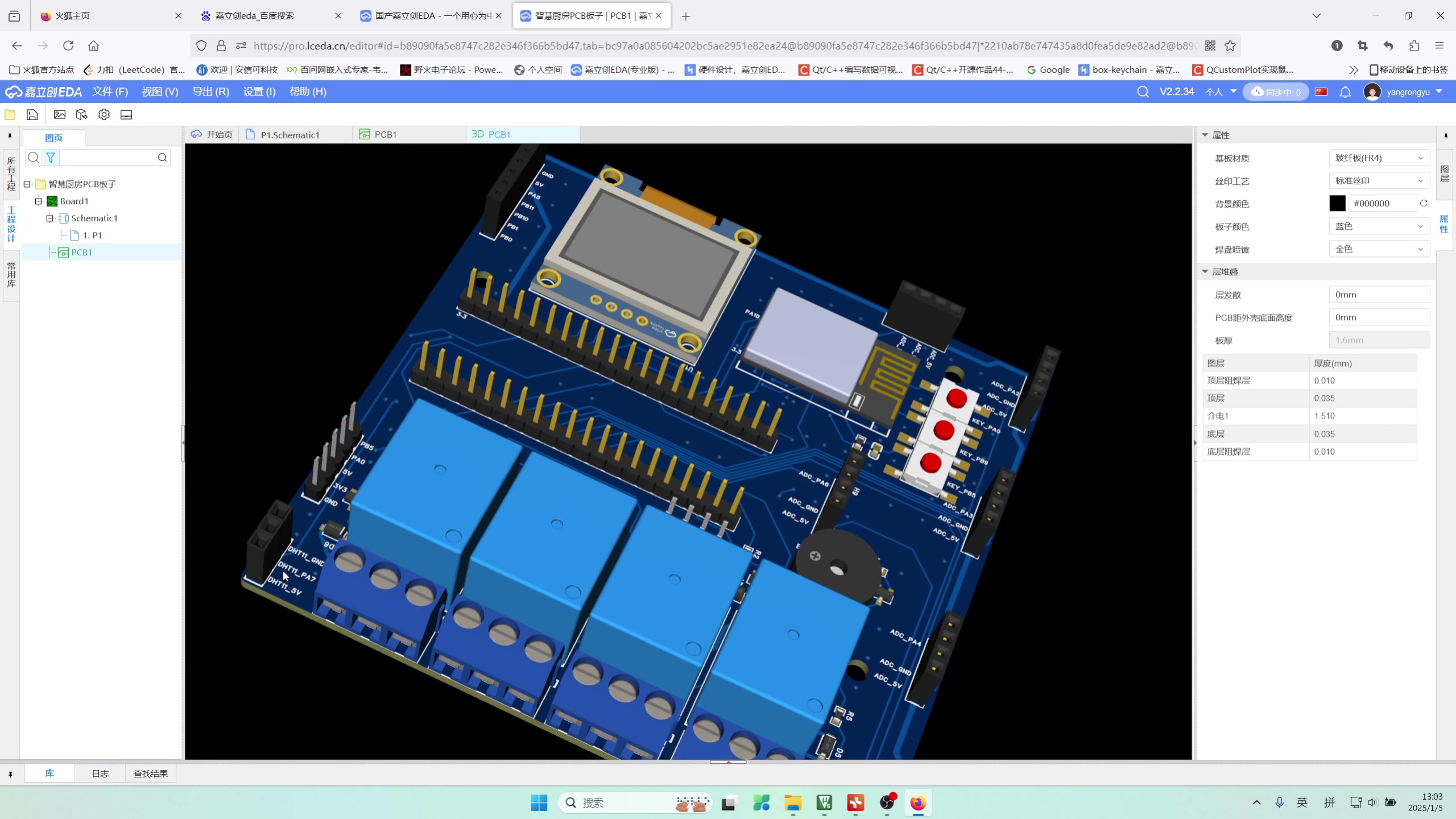The image size is (1456, 819).
Task: Open the settings gear icon
Action: tap(103, 114)
